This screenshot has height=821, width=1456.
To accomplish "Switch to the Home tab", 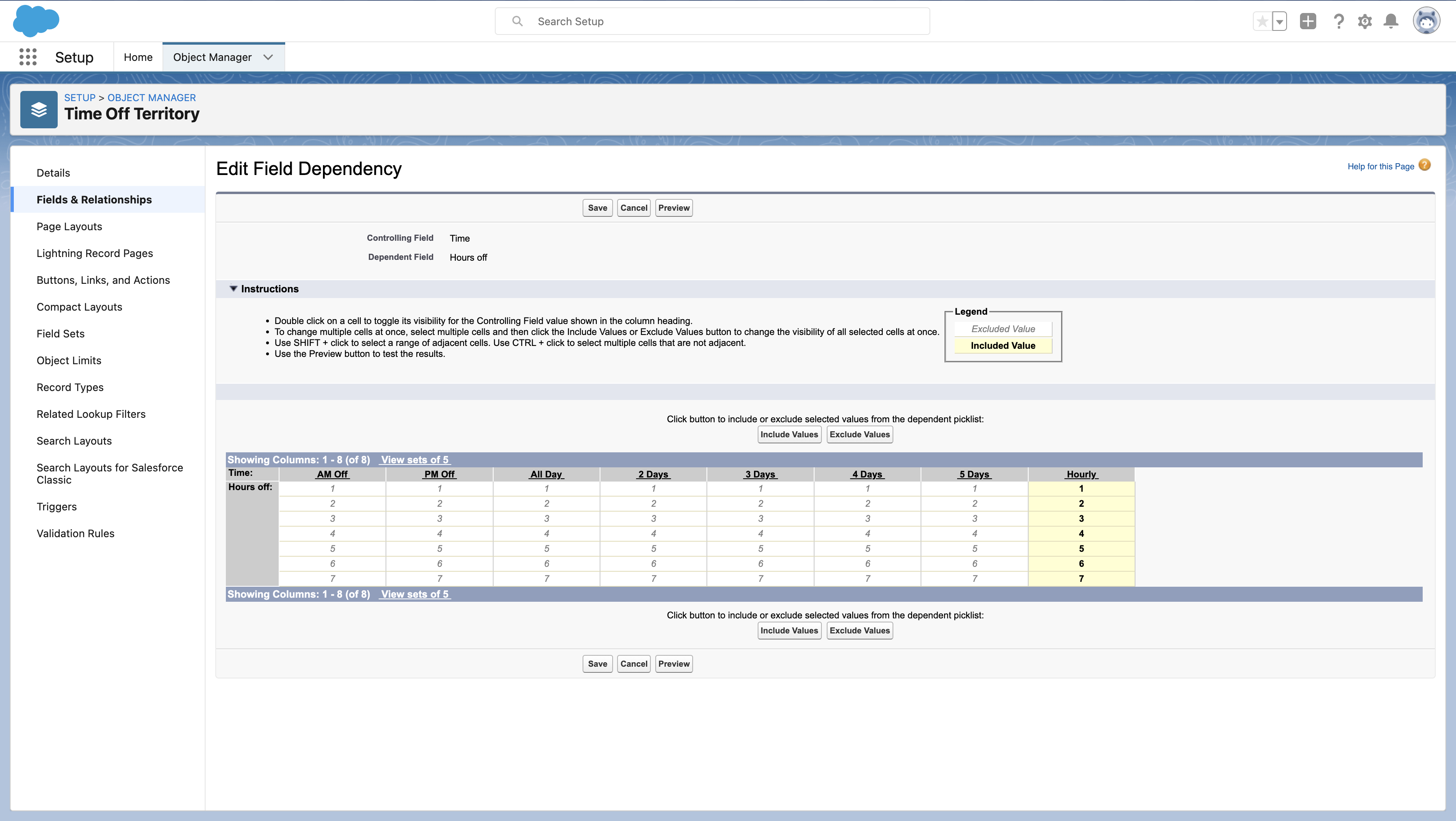I will tap(138, 57).
